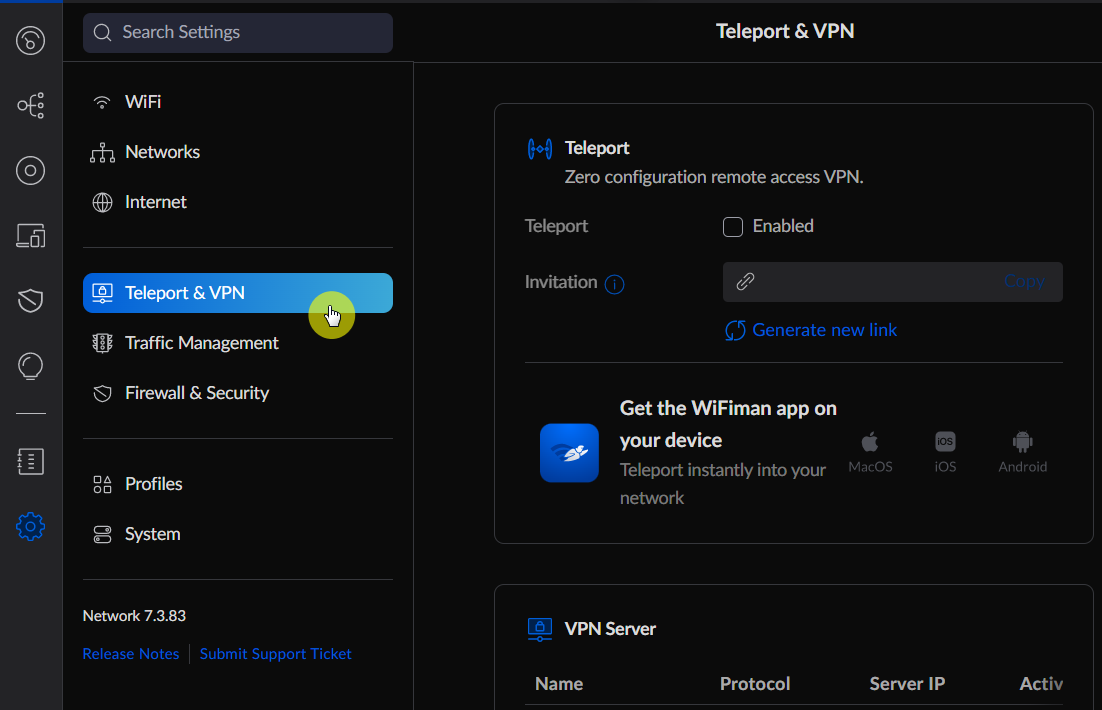Click the Server IP column header

[x=907, y=684]
